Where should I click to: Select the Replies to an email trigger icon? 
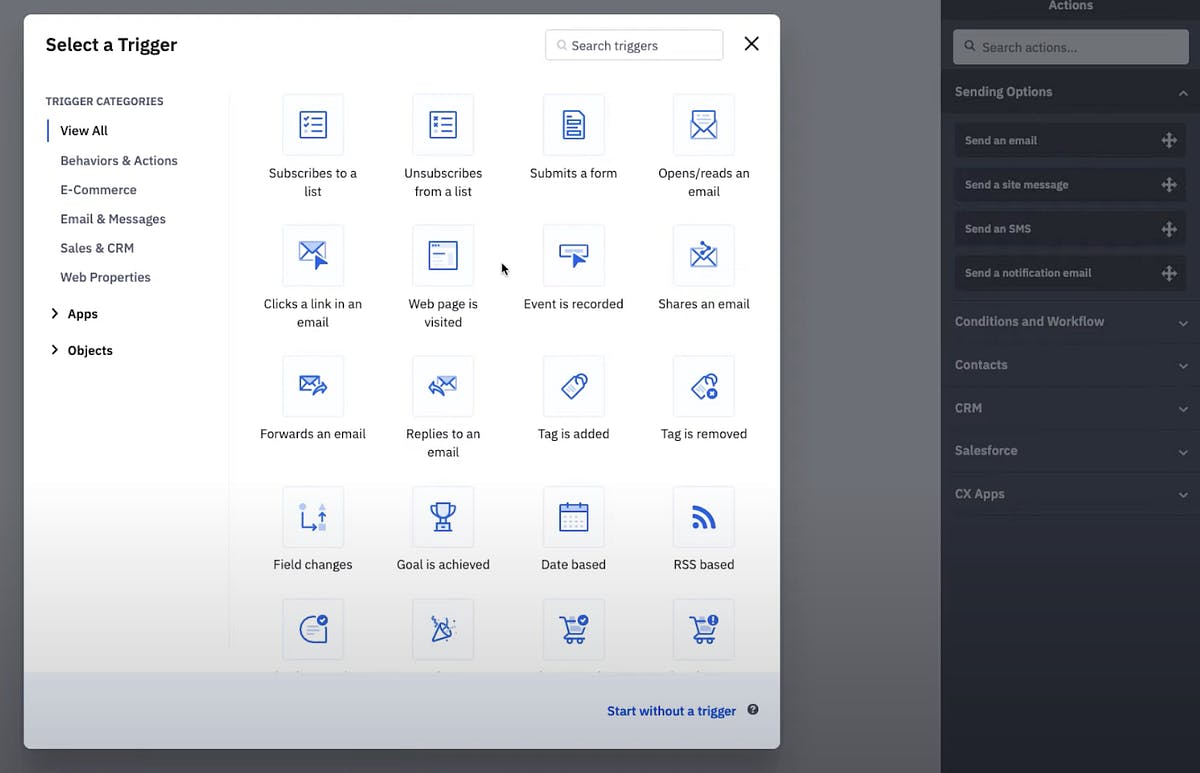[443, 386]
